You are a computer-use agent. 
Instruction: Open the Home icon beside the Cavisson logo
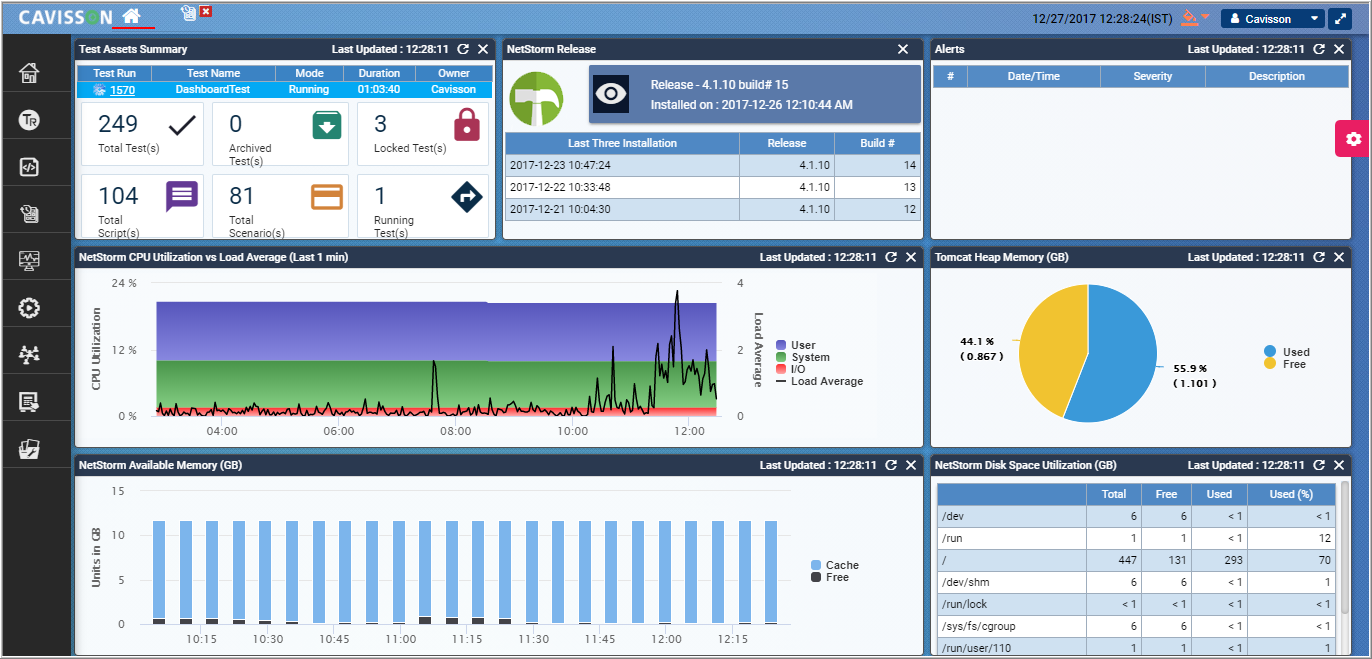[x=130, y=17]
